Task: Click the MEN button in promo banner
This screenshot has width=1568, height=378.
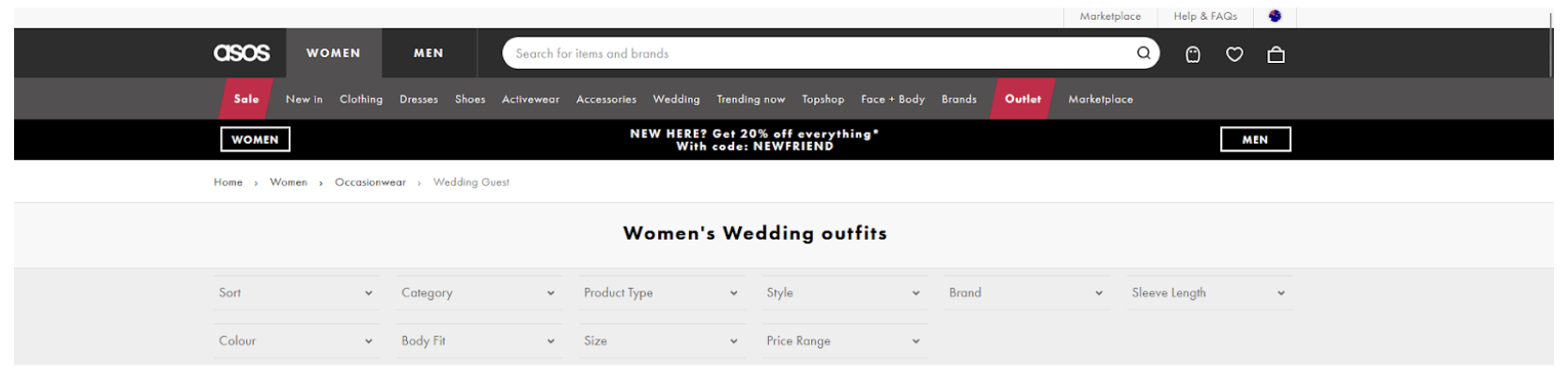Action: coord(1255,139)
